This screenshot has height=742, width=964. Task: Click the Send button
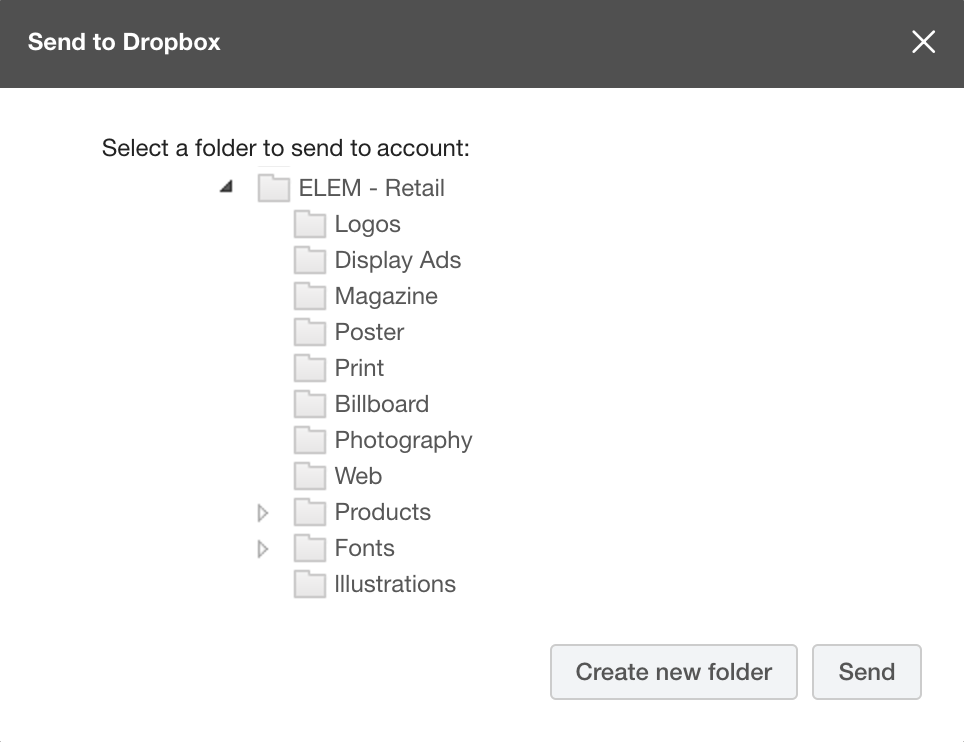[x=867, y=672]
